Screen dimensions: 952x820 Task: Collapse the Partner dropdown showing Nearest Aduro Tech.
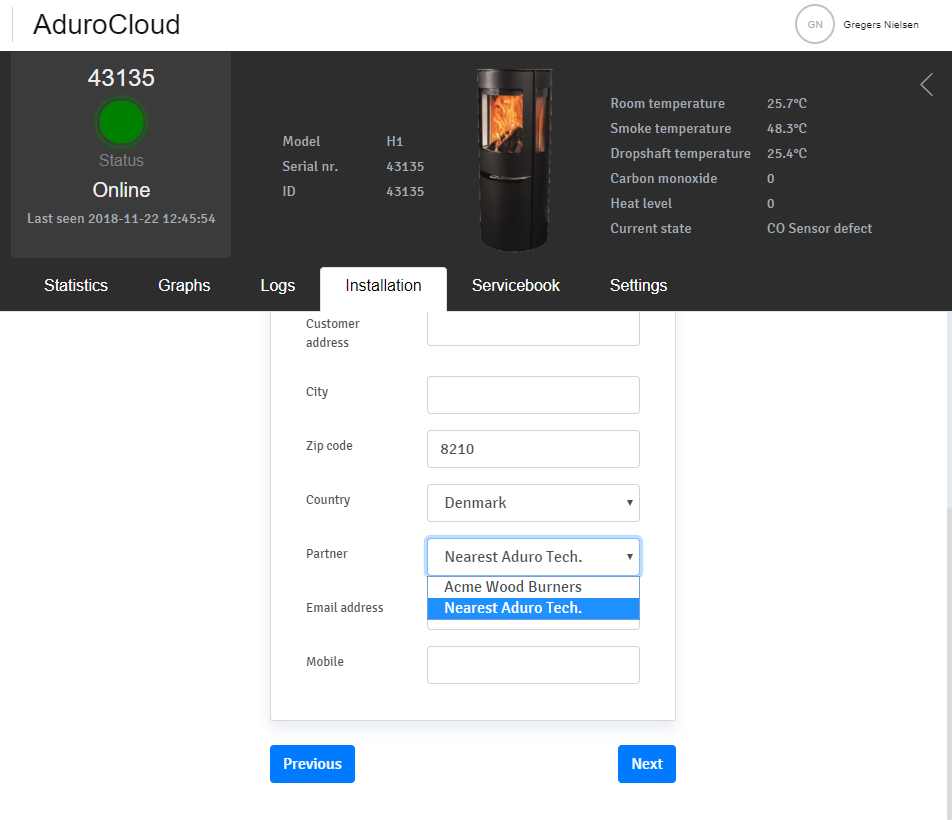tap(533, 557)
